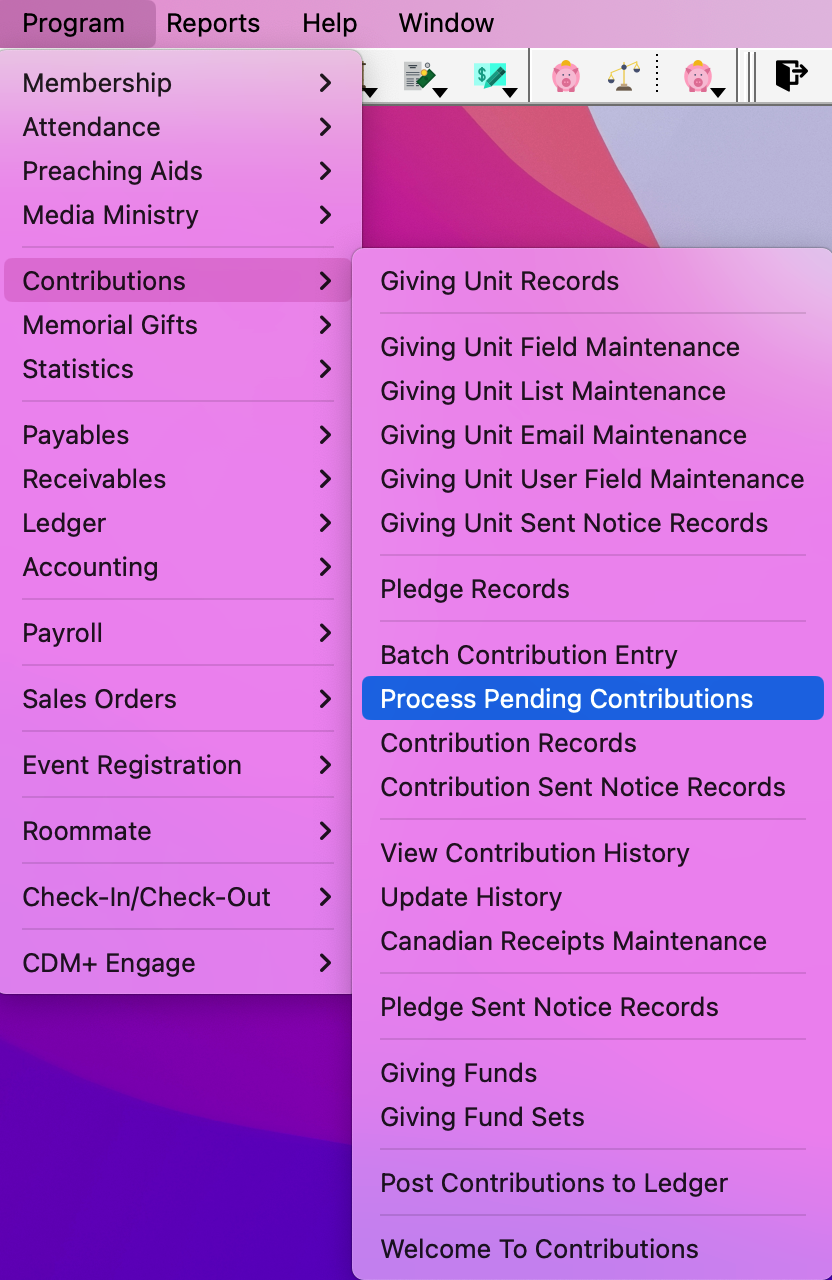Expand the Membership submenu
This screenshot has width=832, height=1280.
pos(96,83)
